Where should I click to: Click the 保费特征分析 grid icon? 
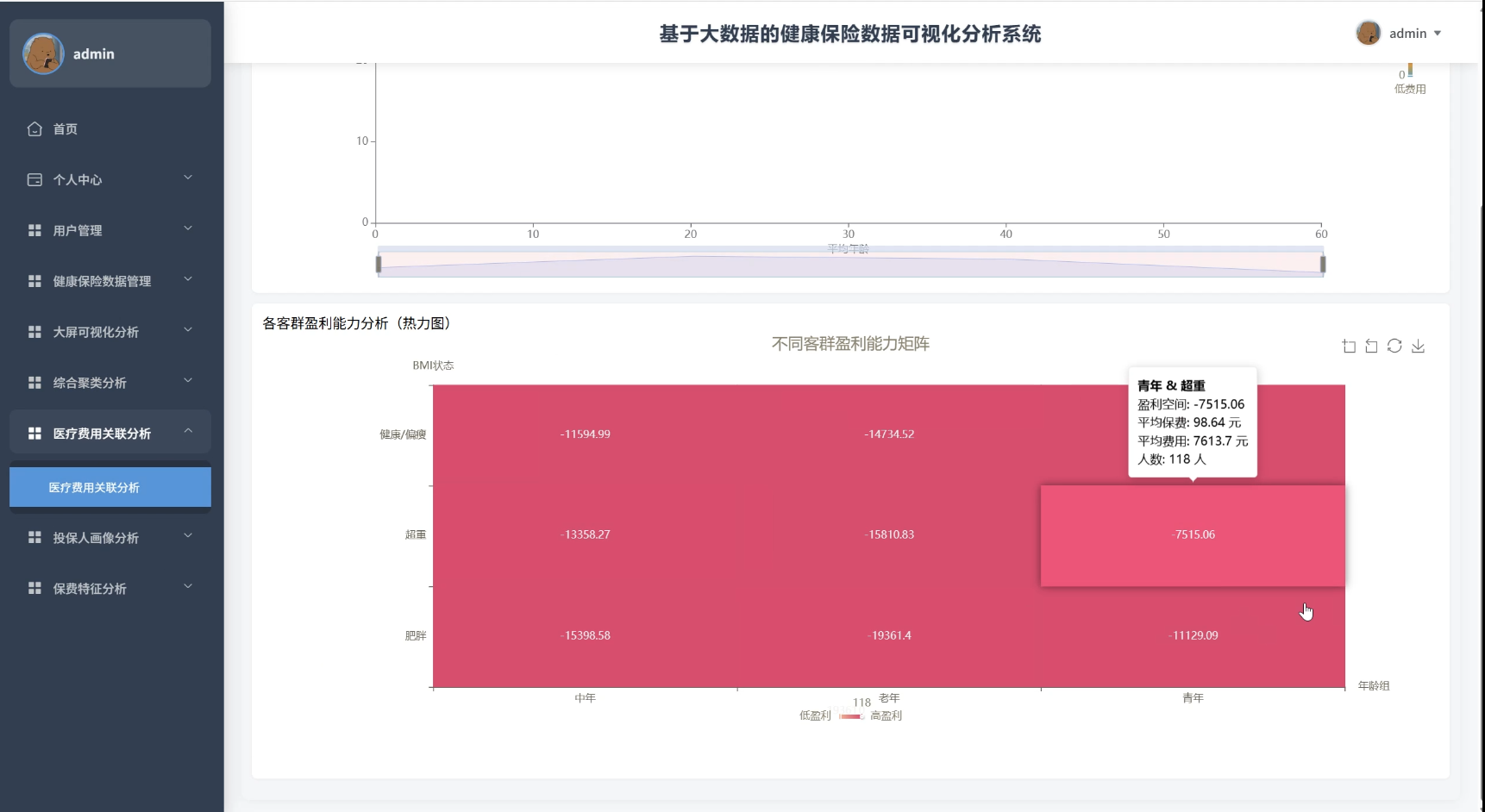[34, 589]
